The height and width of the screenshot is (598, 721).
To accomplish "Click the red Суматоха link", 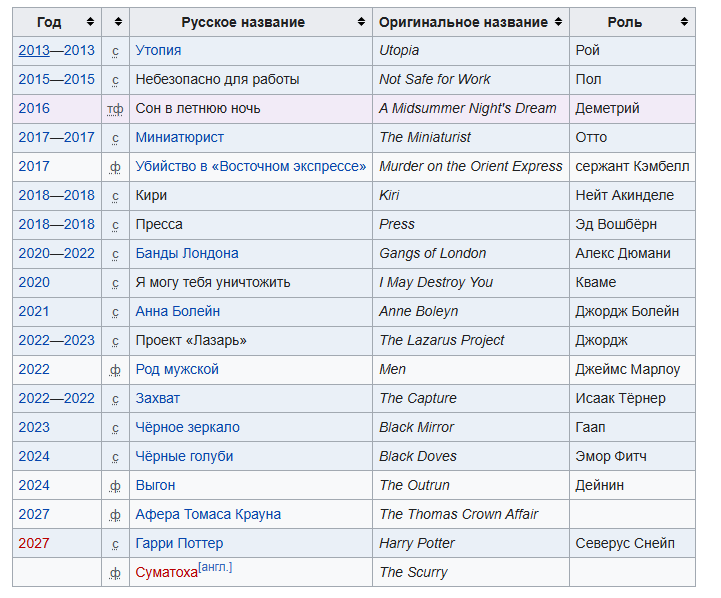I will click(x=166, y=573).
